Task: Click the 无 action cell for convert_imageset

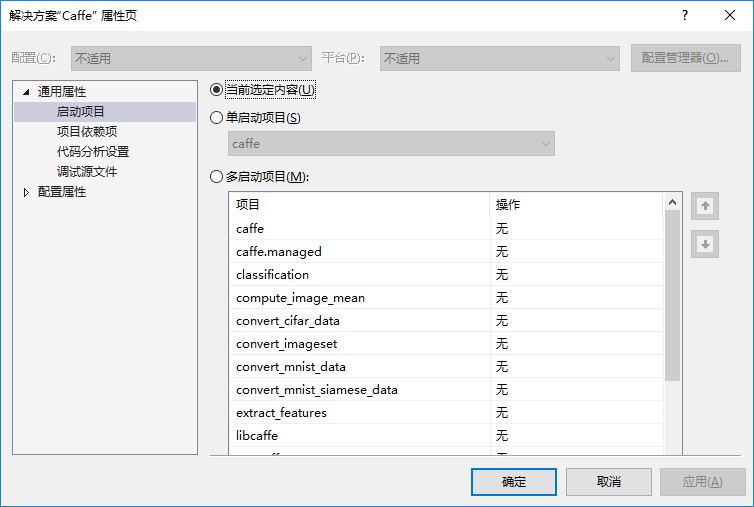Action: [x=577, y=344]
